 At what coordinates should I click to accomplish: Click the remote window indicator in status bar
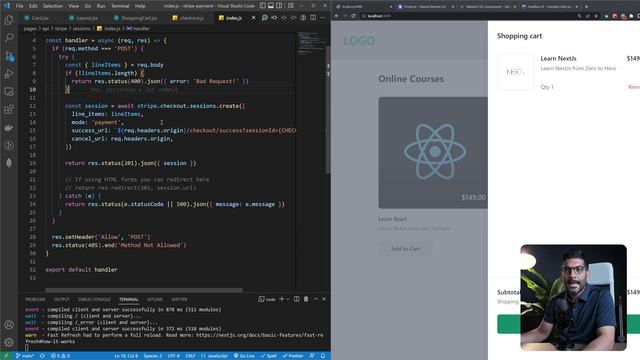(x=6, y=356)
